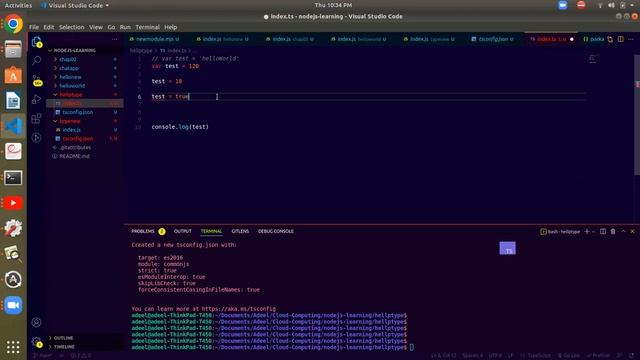The width and height of the screenshot is (640, 360).
Task: Open the launch profile dropdown next to plus
Action: click(594, 231)
